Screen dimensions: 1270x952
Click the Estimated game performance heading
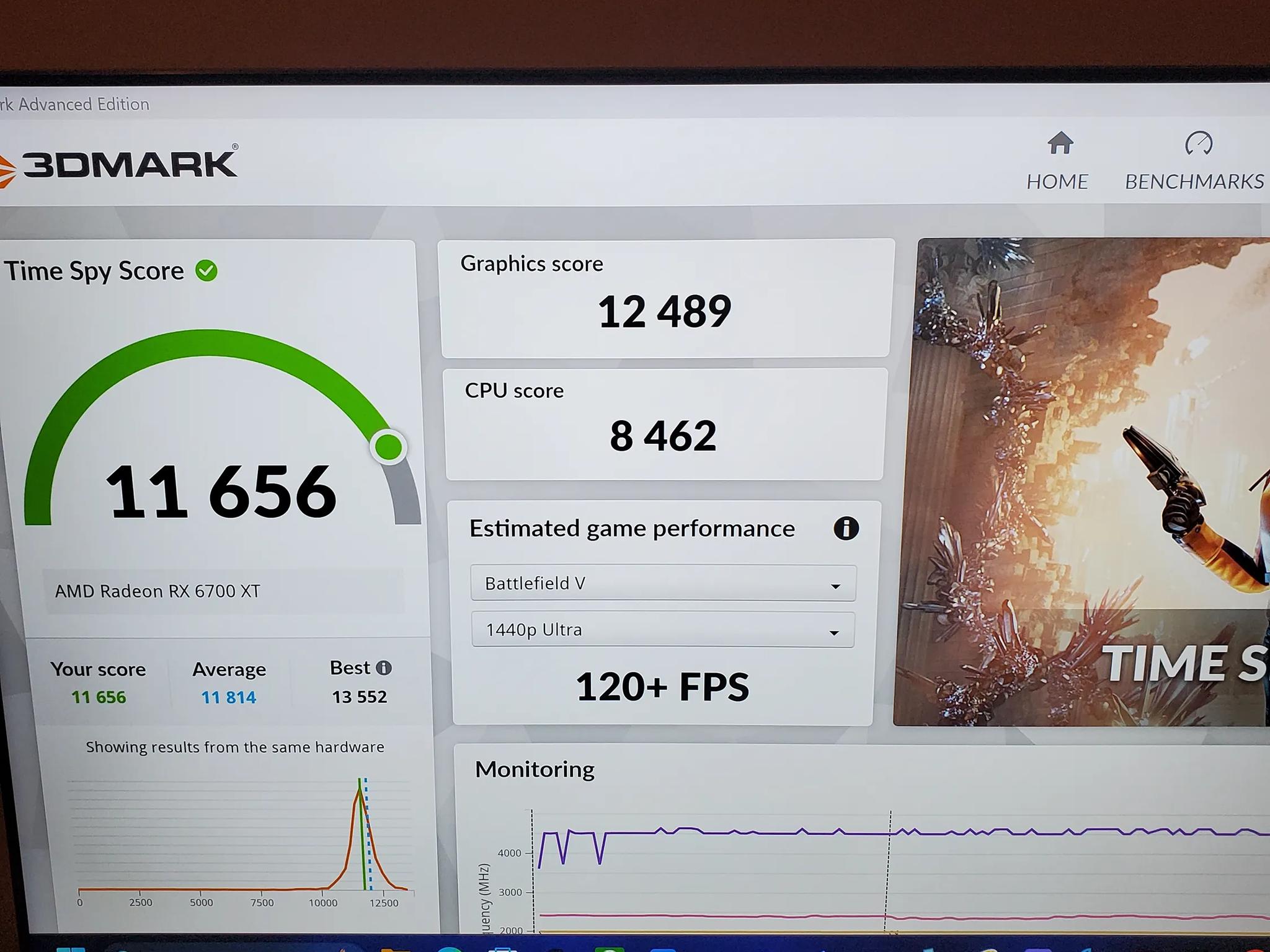point(632,529)
